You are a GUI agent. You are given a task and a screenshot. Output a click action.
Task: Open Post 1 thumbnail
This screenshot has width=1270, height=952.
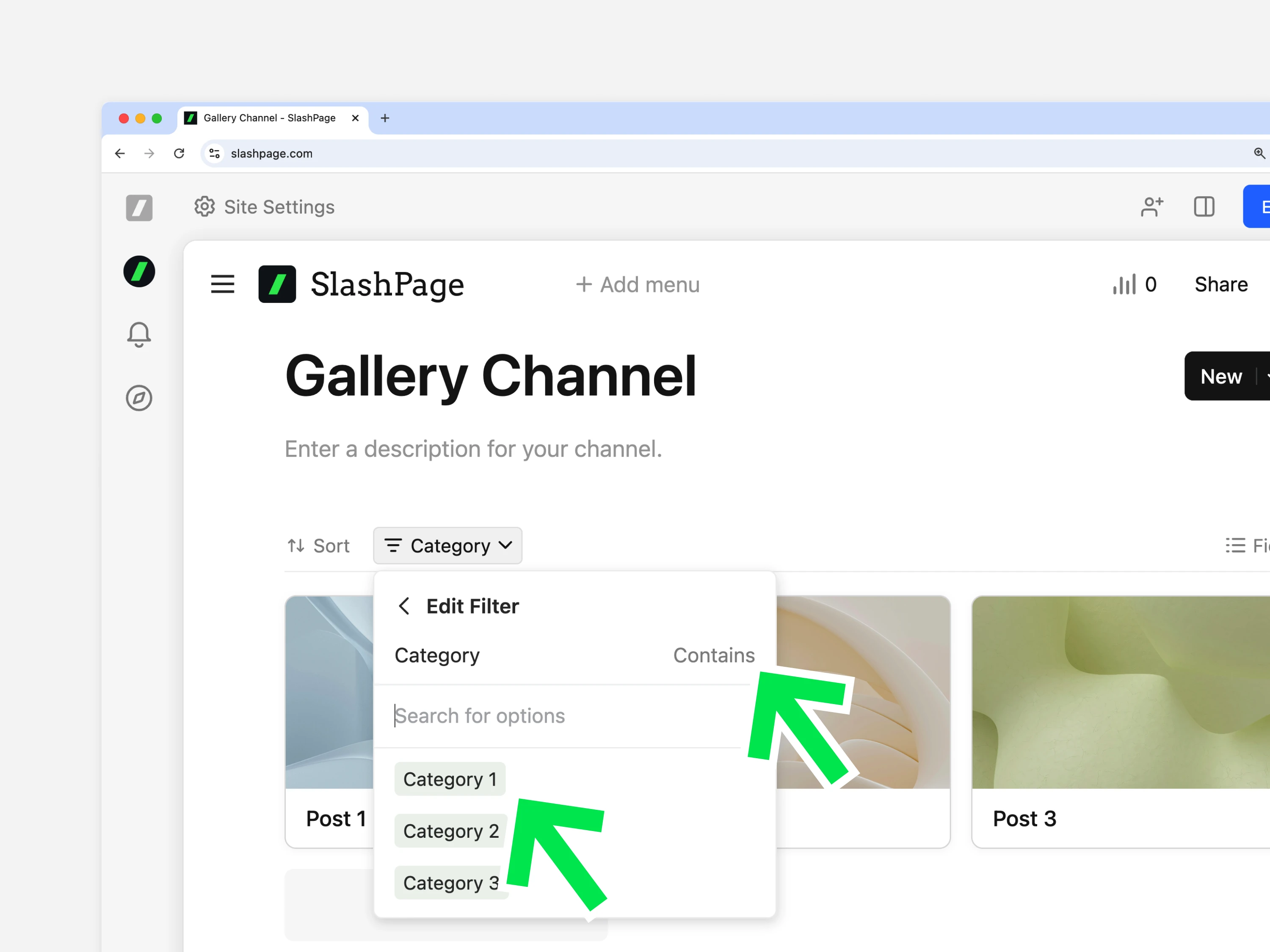(329, 692)
